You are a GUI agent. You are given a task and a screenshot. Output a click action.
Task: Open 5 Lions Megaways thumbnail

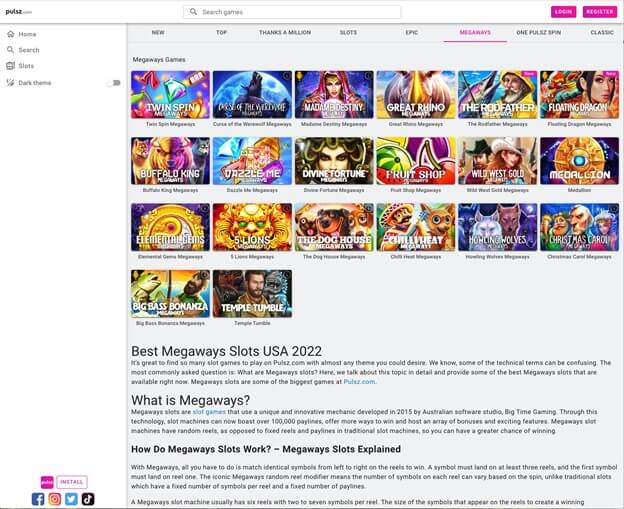pos(252,227)
